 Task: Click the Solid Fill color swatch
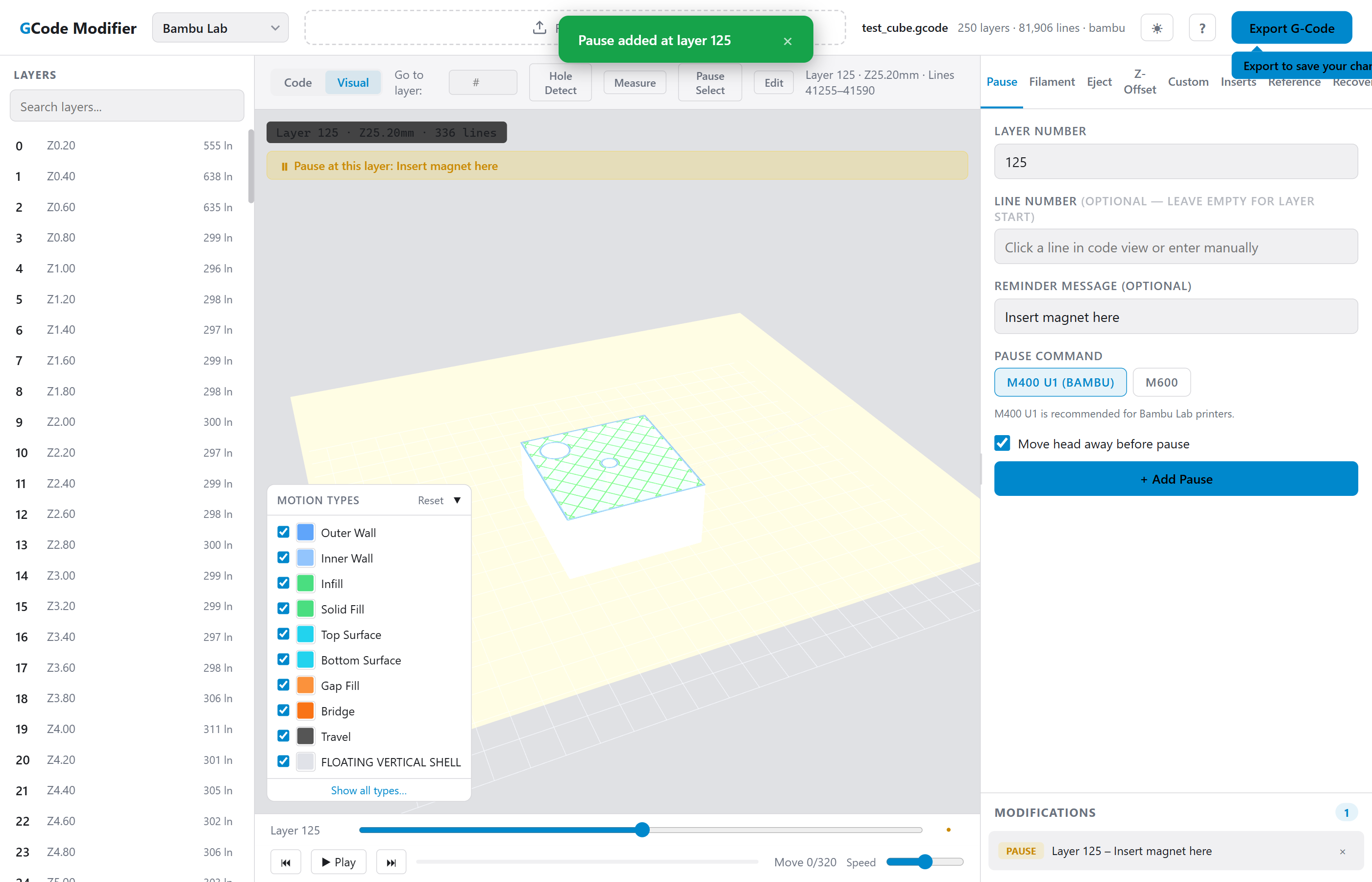pyautogui.click(x=306, y=608)
